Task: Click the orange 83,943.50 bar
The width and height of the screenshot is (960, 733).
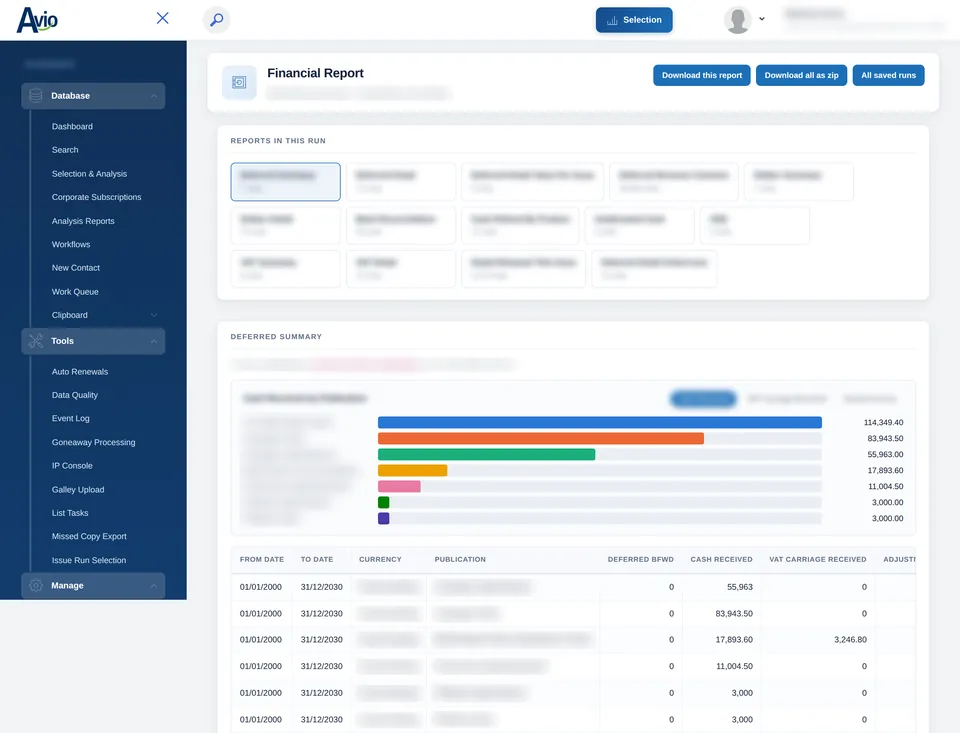Action: (541, 438)
